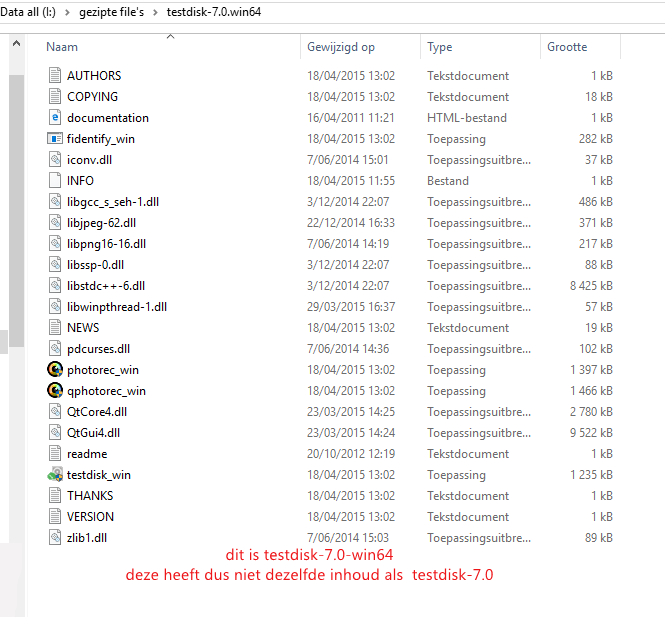This screenshot has width=665, height=617.
Task: Click the date '16/04/2011 11:21'
Action: tap(351, 118)
